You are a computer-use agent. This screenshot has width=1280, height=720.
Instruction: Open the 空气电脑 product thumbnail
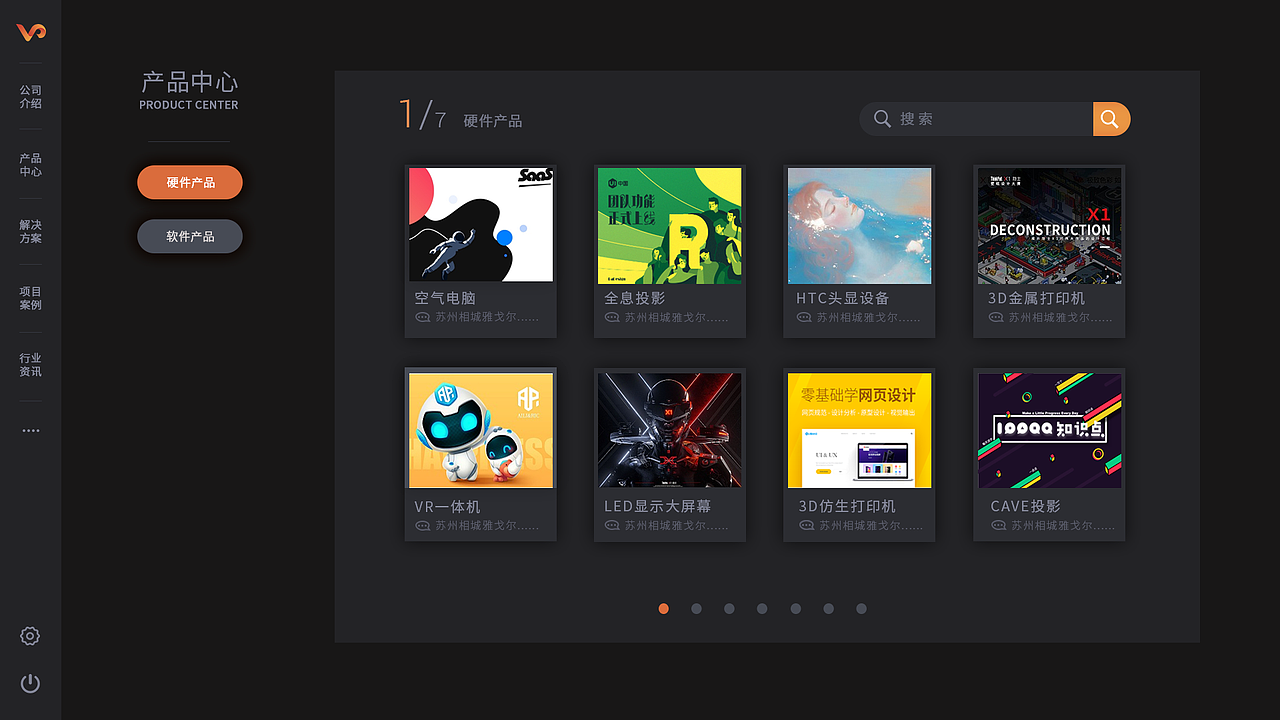[x=481, y=225]
